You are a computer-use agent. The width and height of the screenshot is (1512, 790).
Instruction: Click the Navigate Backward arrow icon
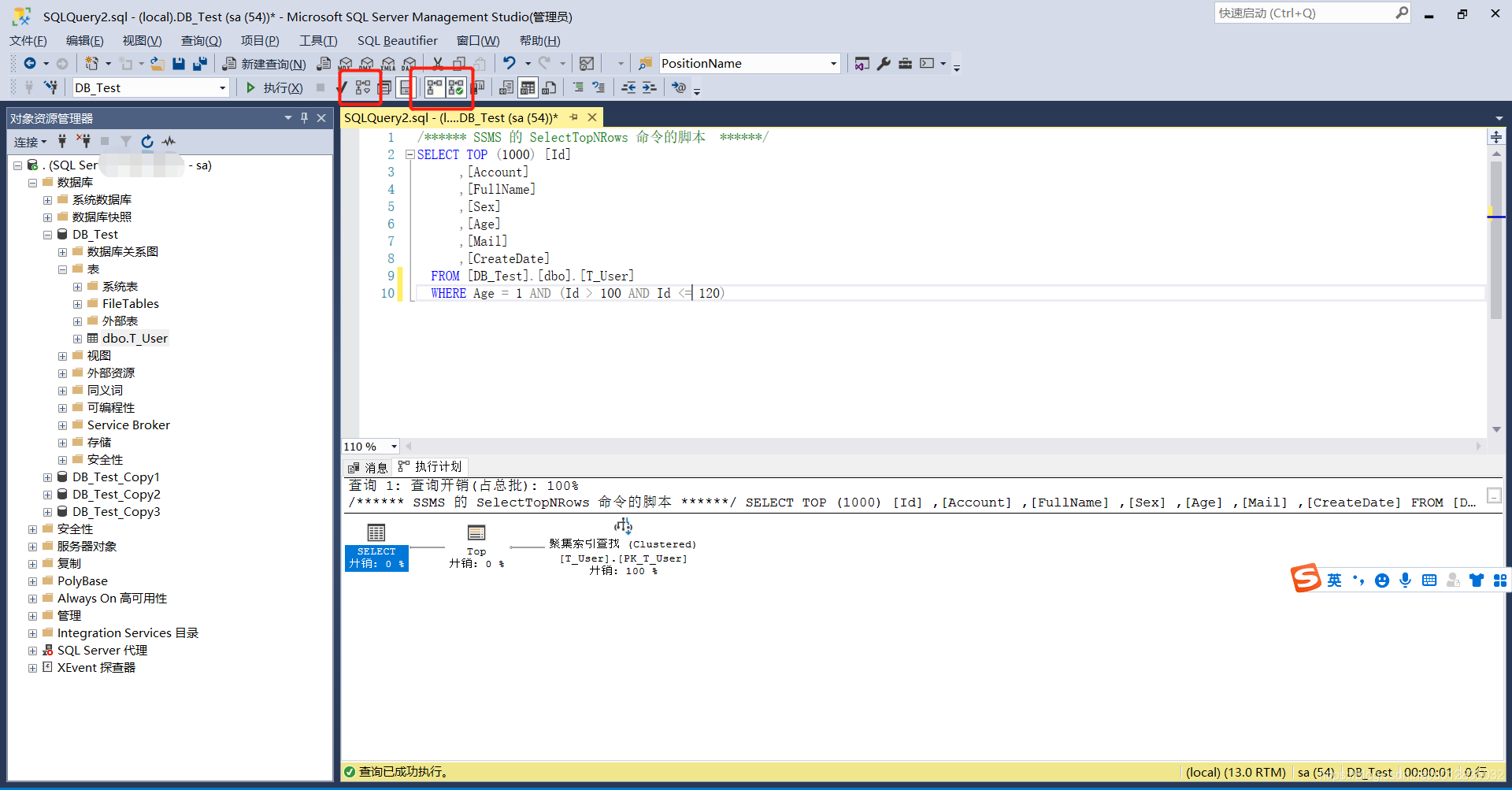tap(30, 63)
